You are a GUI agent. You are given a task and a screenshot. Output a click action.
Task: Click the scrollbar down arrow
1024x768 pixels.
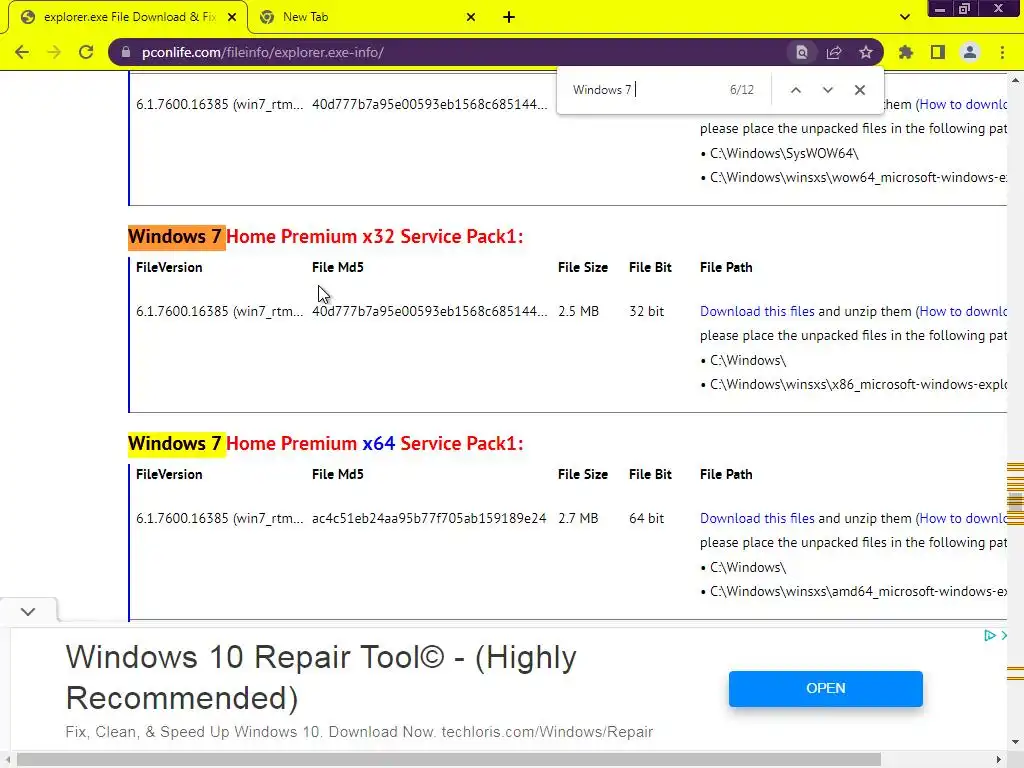[1015, 742]
